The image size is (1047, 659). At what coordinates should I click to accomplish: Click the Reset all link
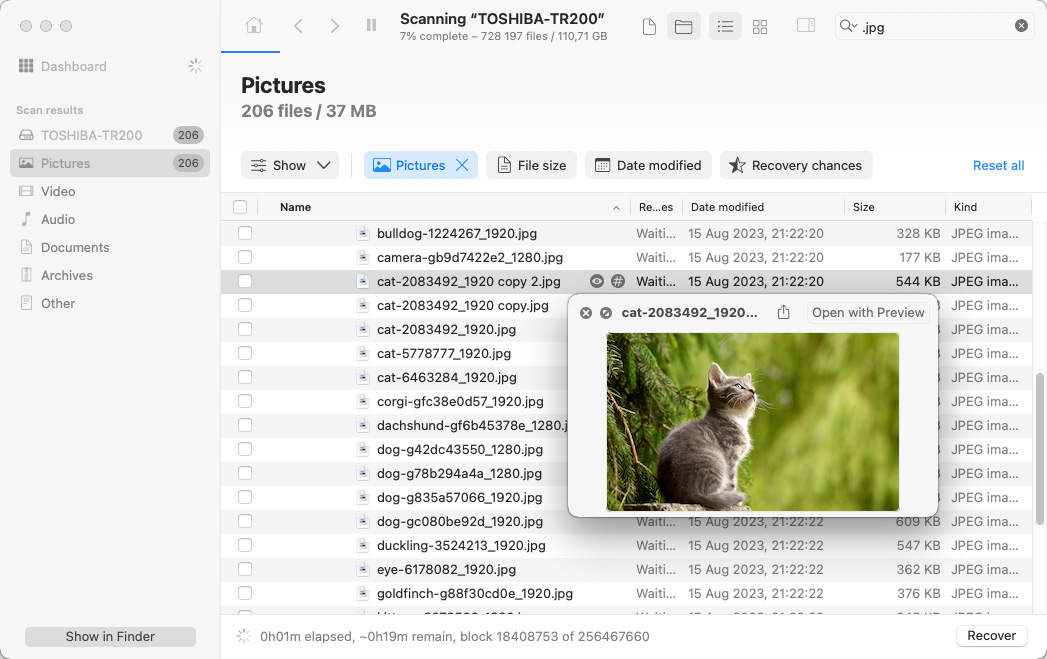pyautogui.click(x=998, y=165)
